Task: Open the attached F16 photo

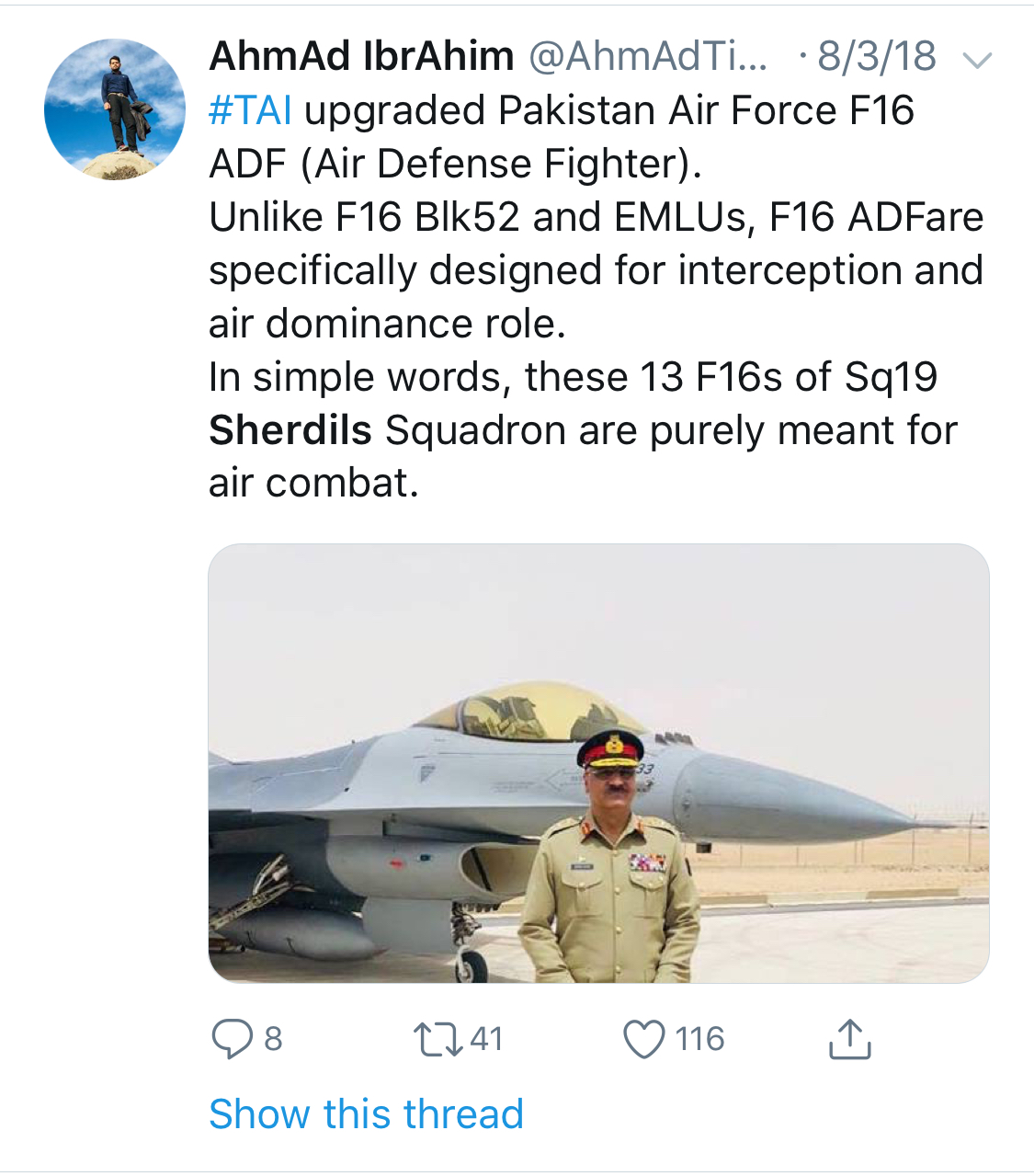Action: pyautogui.click(x=598, y=763)
